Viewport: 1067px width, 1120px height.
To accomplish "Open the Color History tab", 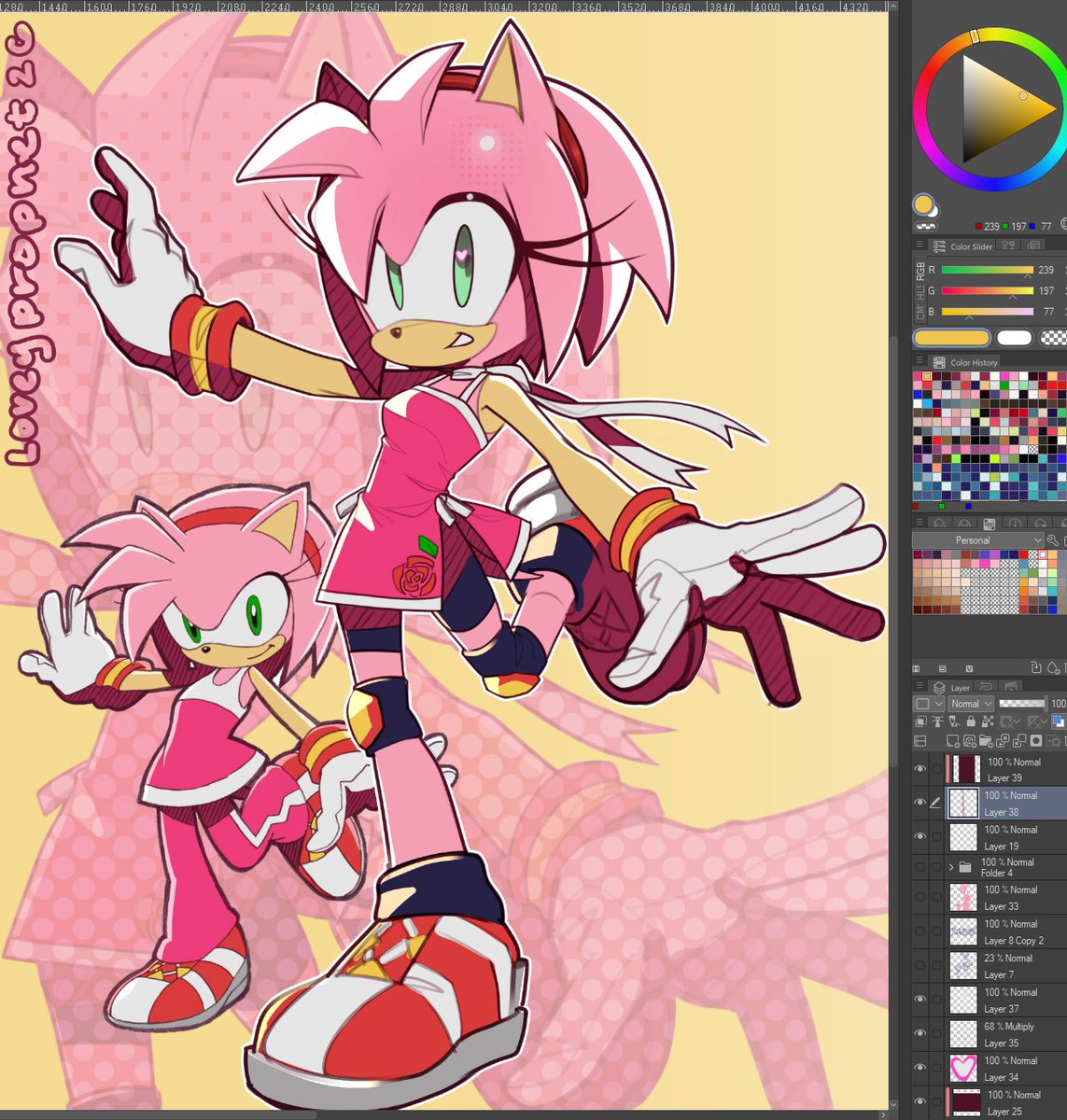I will tap(966, 362).
